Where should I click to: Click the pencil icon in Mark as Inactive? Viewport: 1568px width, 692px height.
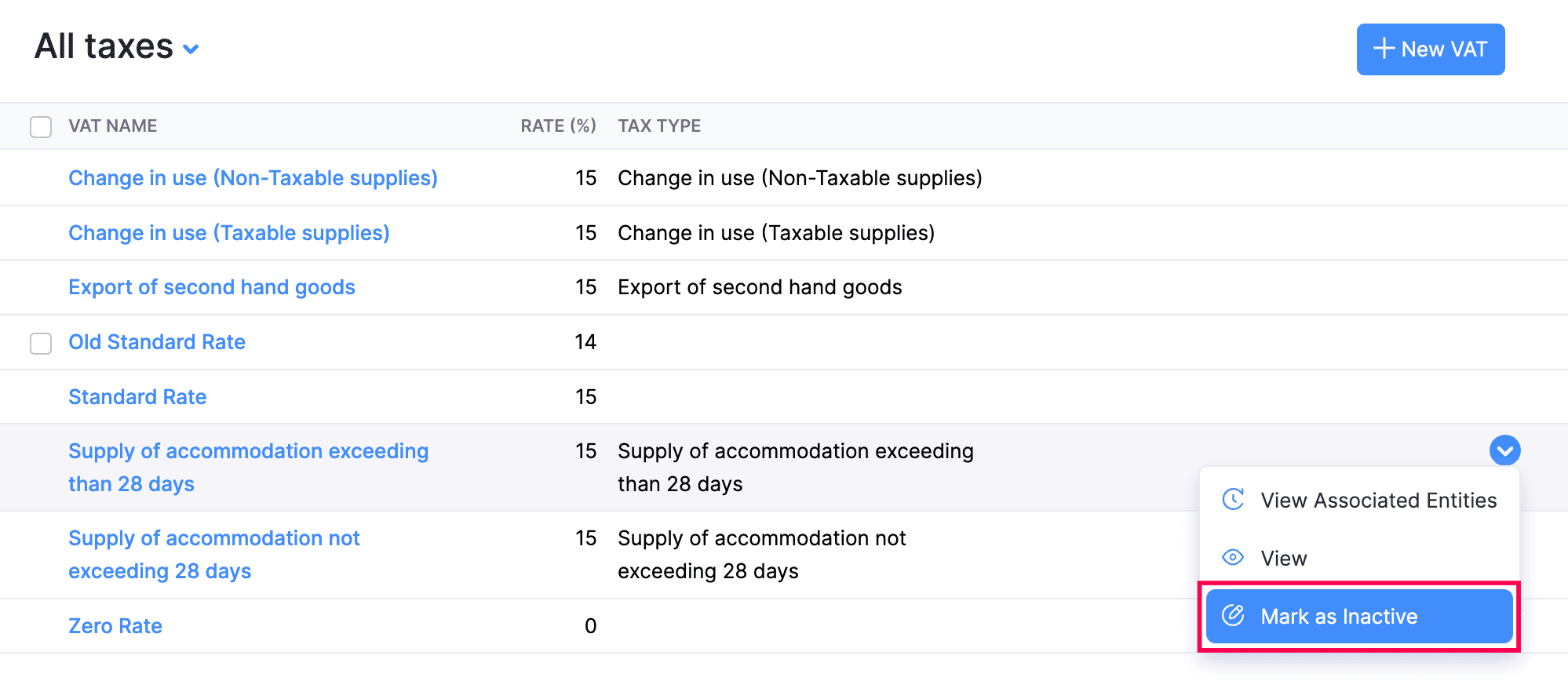(x=1233, y=616)
